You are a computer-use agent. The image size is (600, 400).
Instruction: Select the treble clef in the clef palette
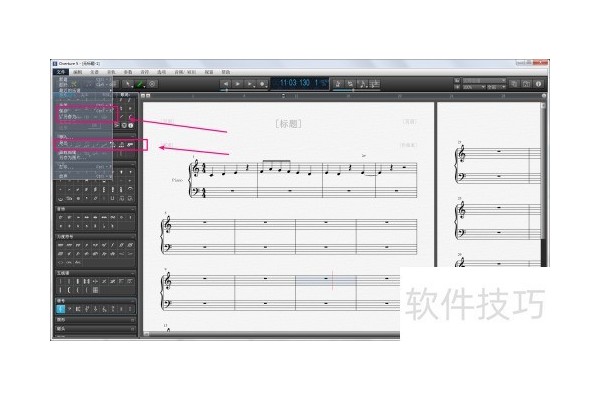point(61,309)
